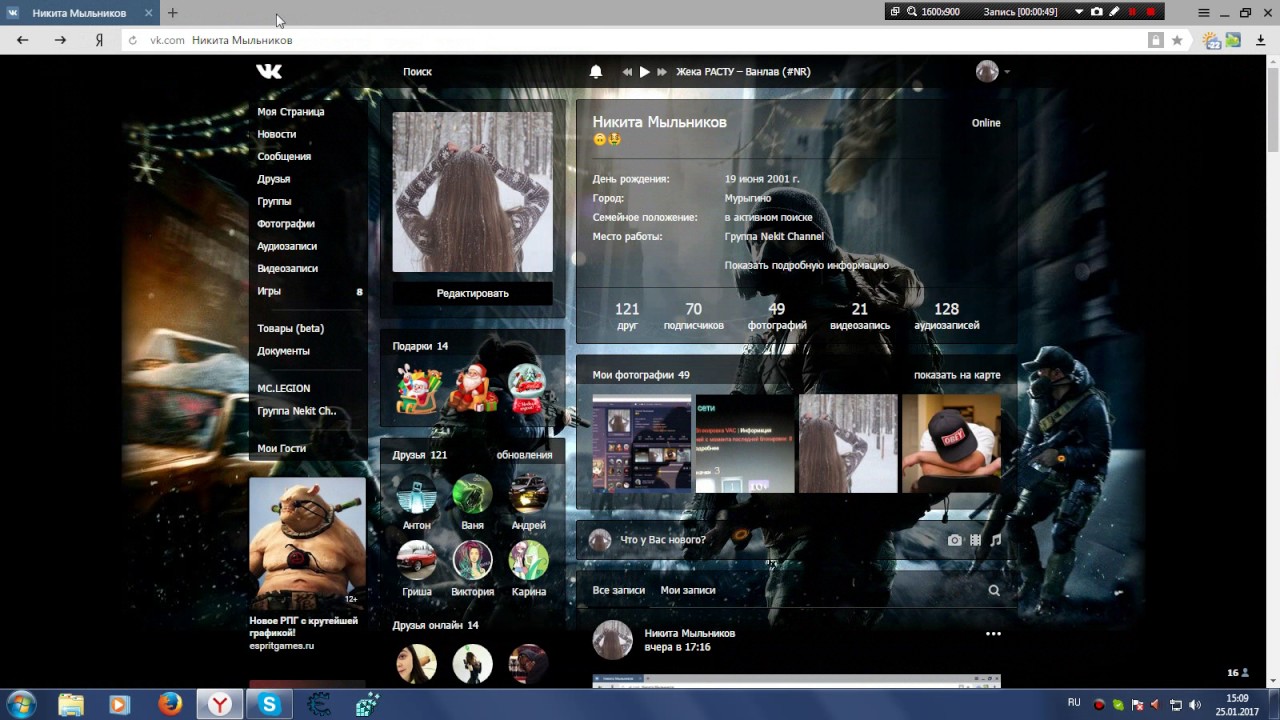
Task: Attach a photo to new post
Action: tap(955, 540)
